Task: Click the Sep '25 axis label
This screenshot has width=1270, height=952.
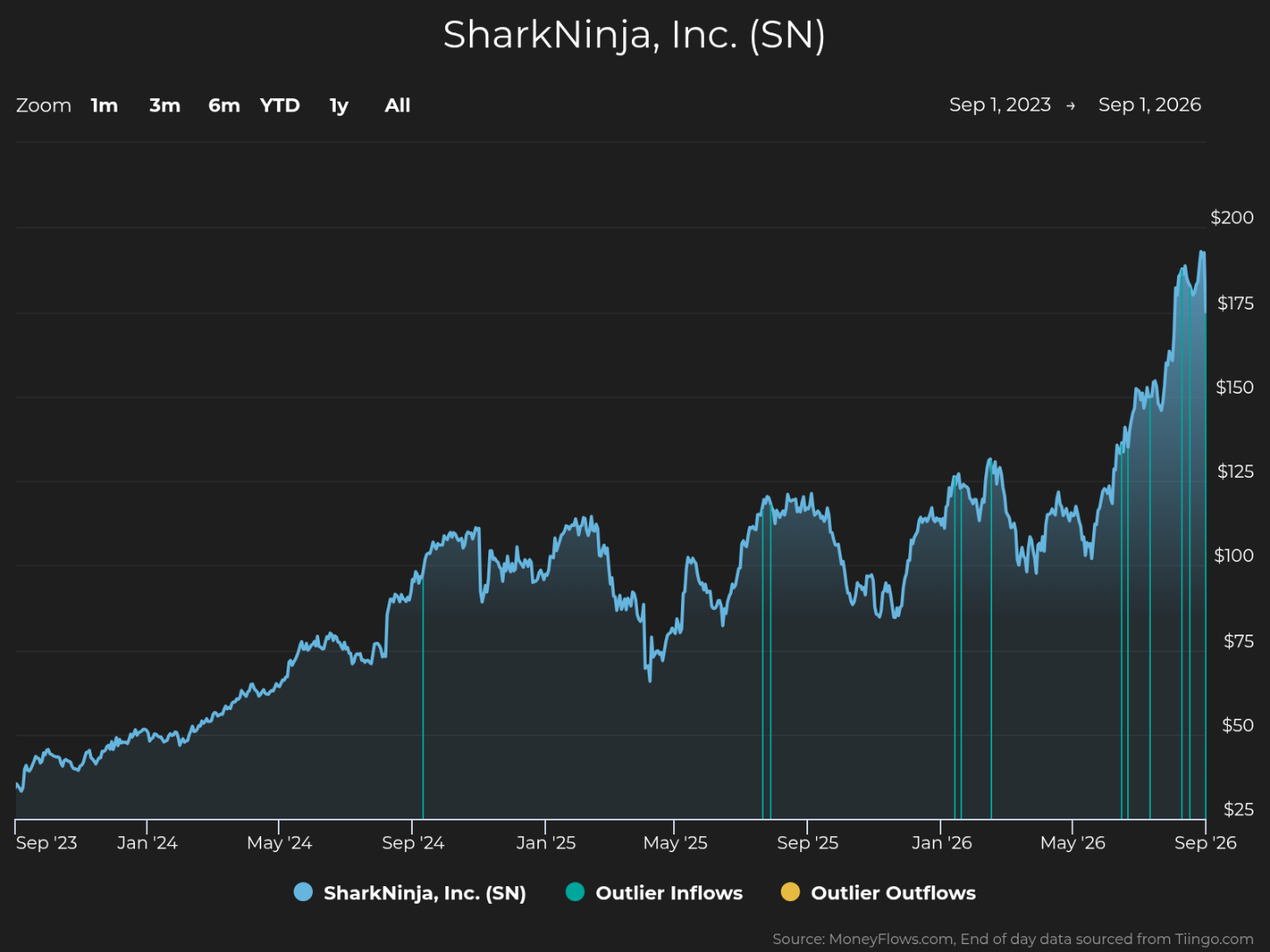Action: pyautogui.click(x=807, y=842)
